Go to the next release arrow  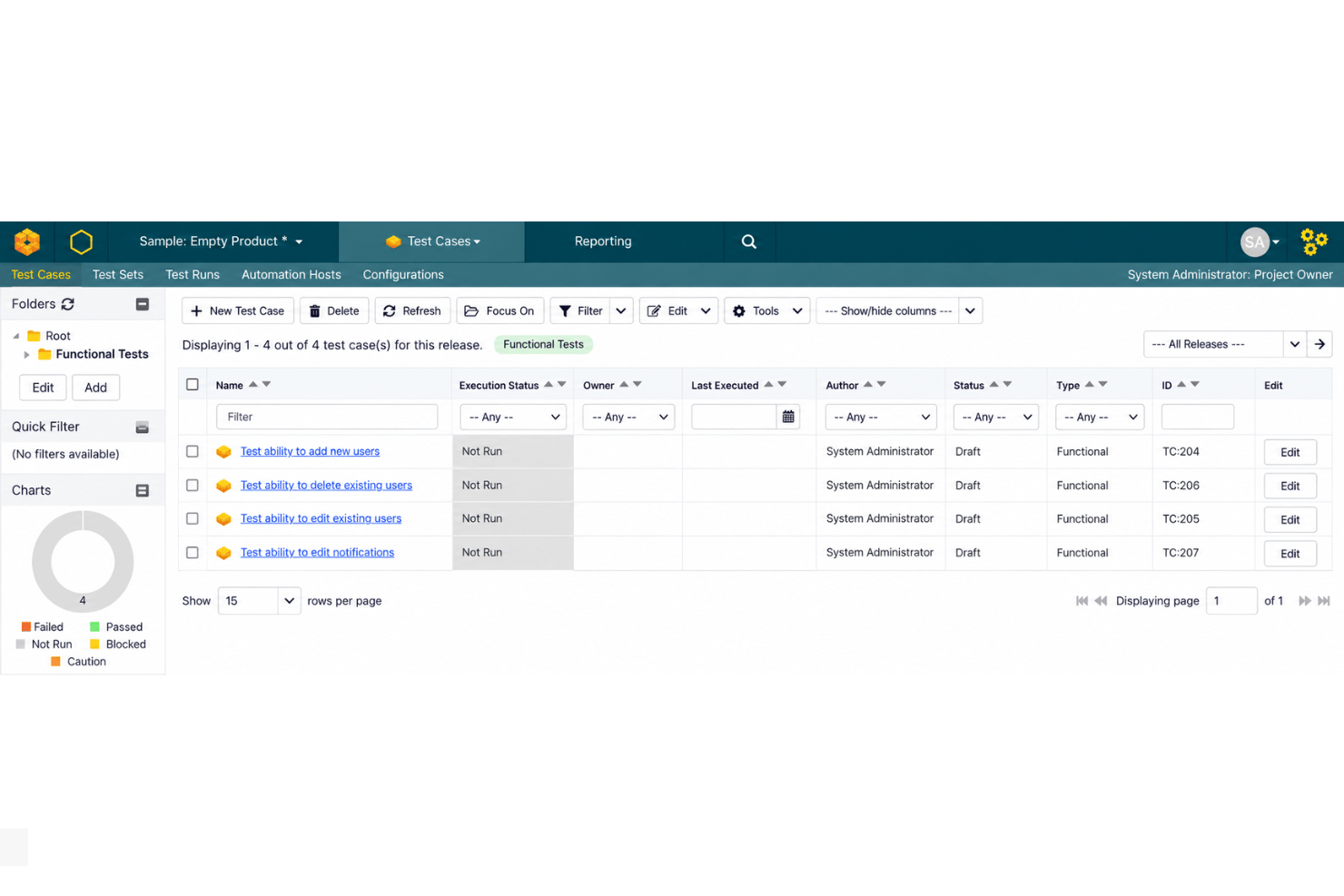pyautogui.click(x=1319, y=344)
